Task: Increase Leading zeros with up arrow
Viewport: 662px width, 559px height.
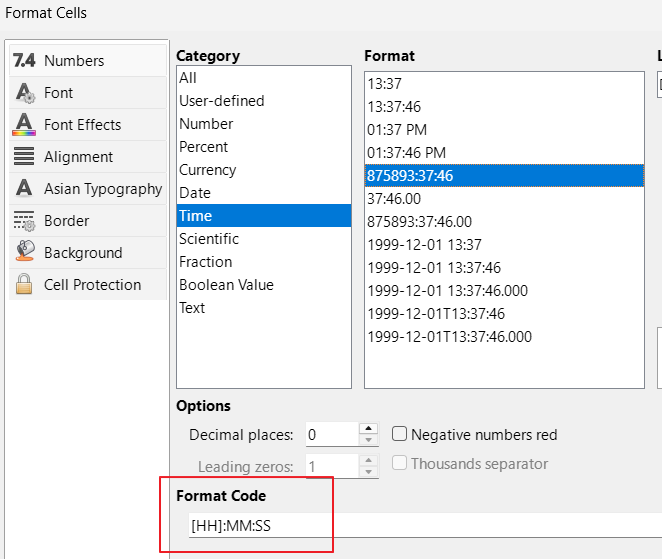Action: (x=369, y=461)
